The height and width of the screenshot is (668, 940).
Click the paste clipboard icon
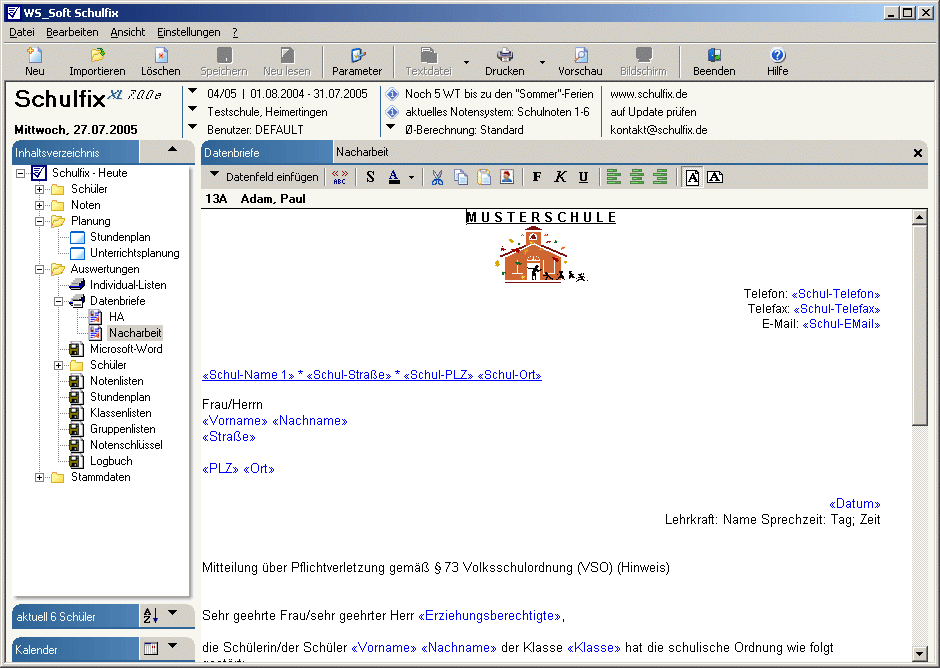(484, 177)
